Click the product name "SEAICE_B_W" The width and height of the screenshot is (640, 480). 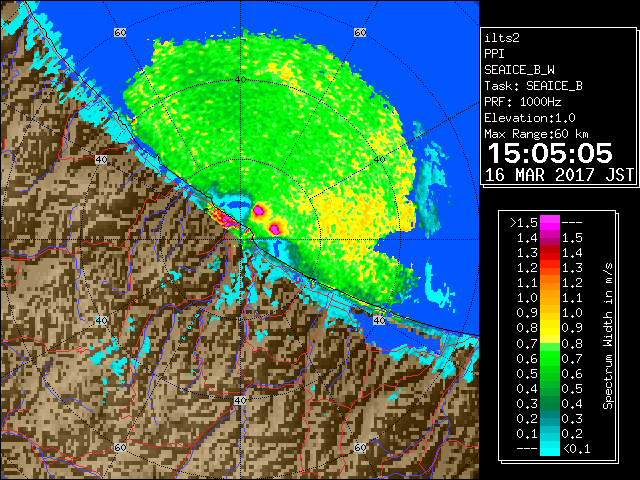519,70
